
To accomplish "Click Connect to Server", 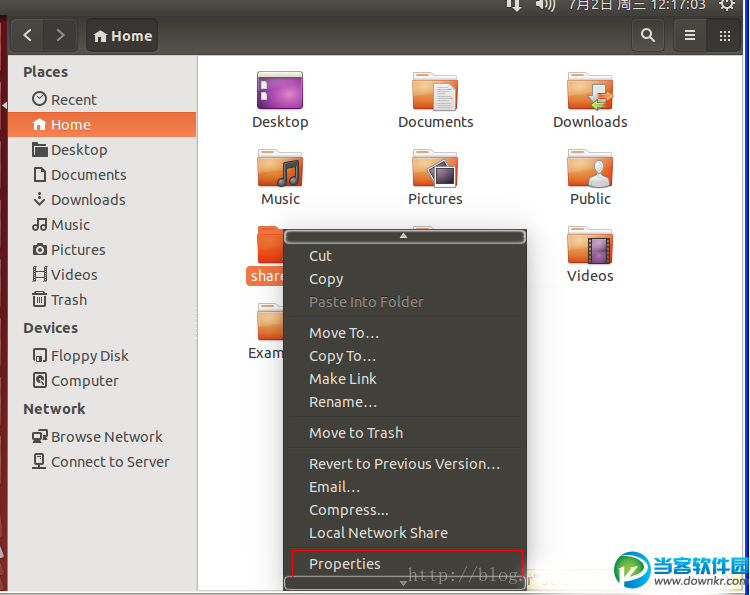I will tap(100, 462).
